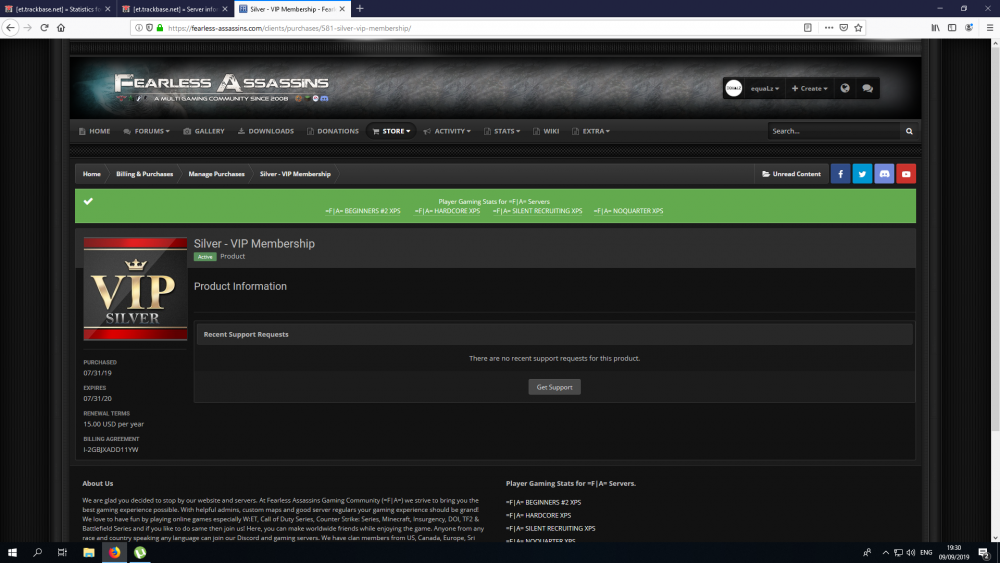
Task: Open volume speaker tray icon
Action: pos(911,552)
